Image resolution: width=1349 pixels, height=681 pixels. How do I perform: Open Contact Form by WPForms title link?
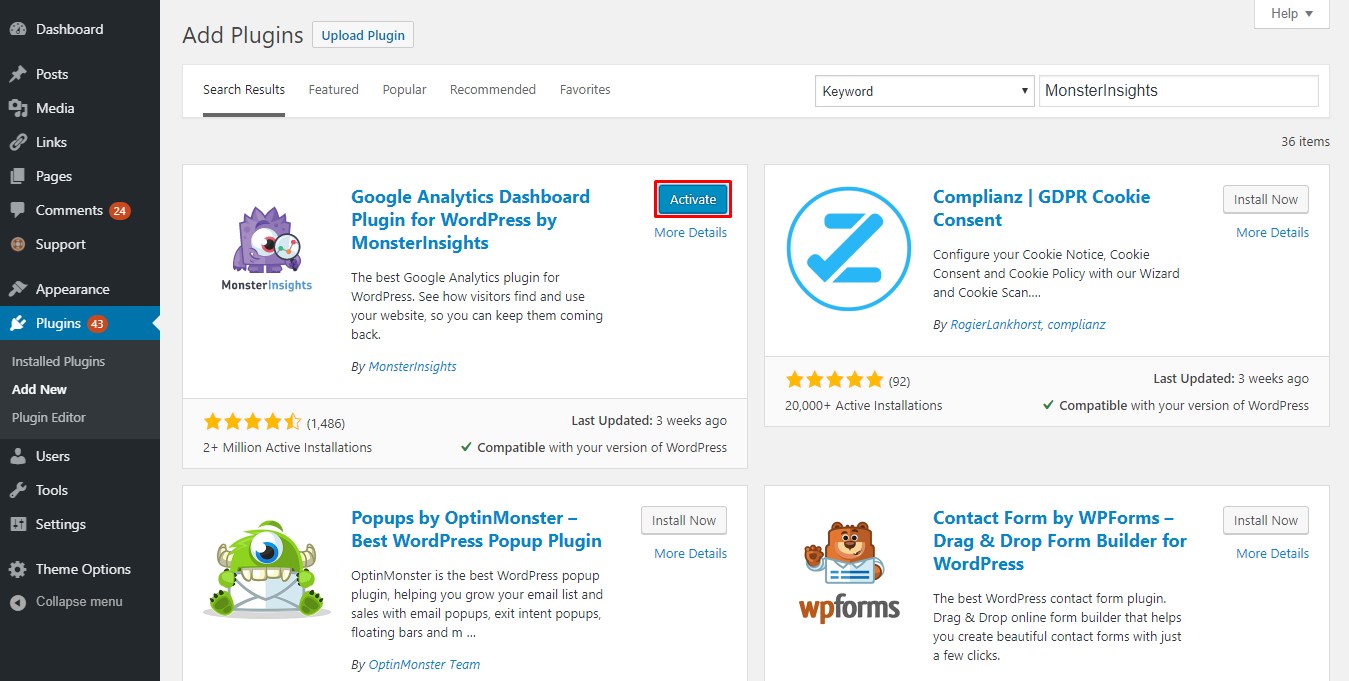tap(1060, 541)
